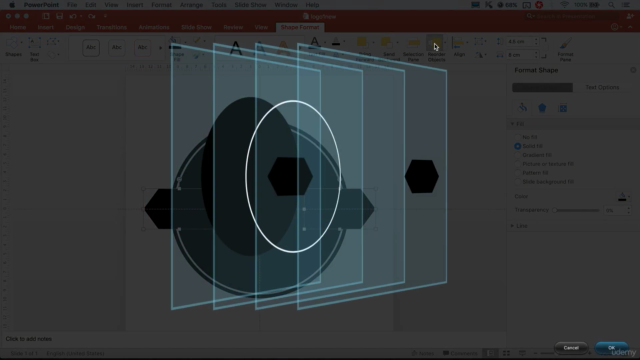Image resolution: width=640 pixels, height=360 pixels.
Task: Switch to Text Options in Format Shape
Action: click(602, 87)
